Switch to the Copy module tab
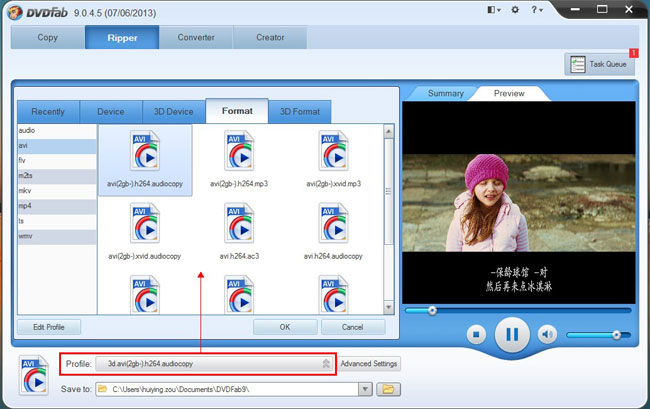 (48, 37)
